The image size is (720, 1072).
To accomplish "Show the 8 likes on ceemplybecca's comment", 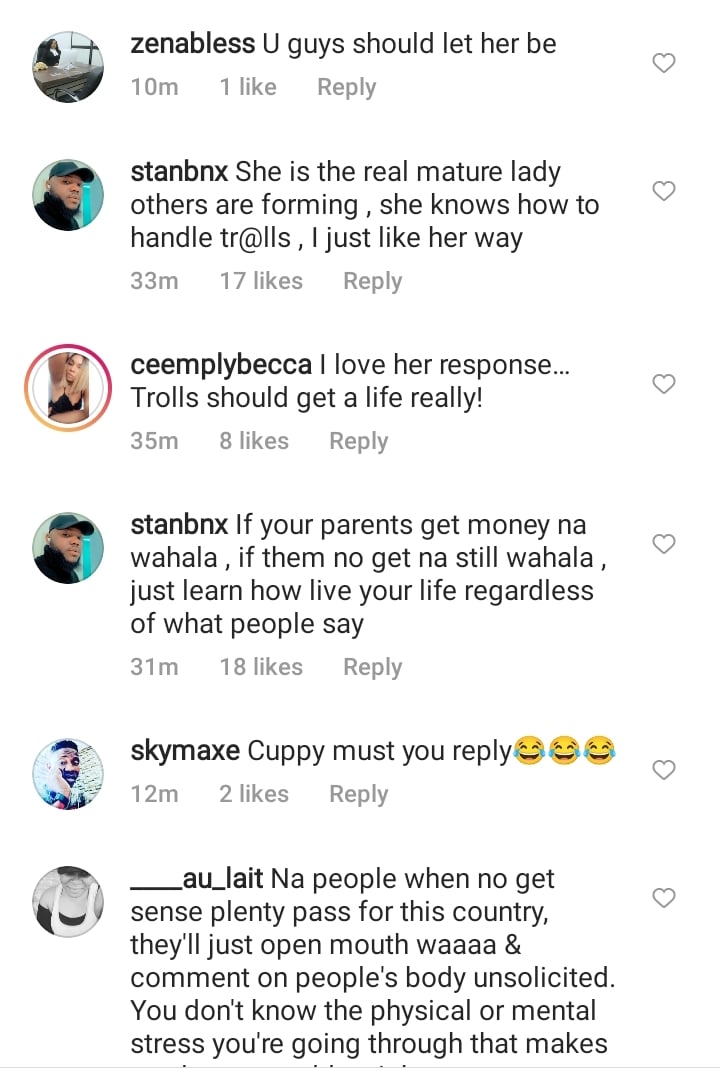I will 254,441.
